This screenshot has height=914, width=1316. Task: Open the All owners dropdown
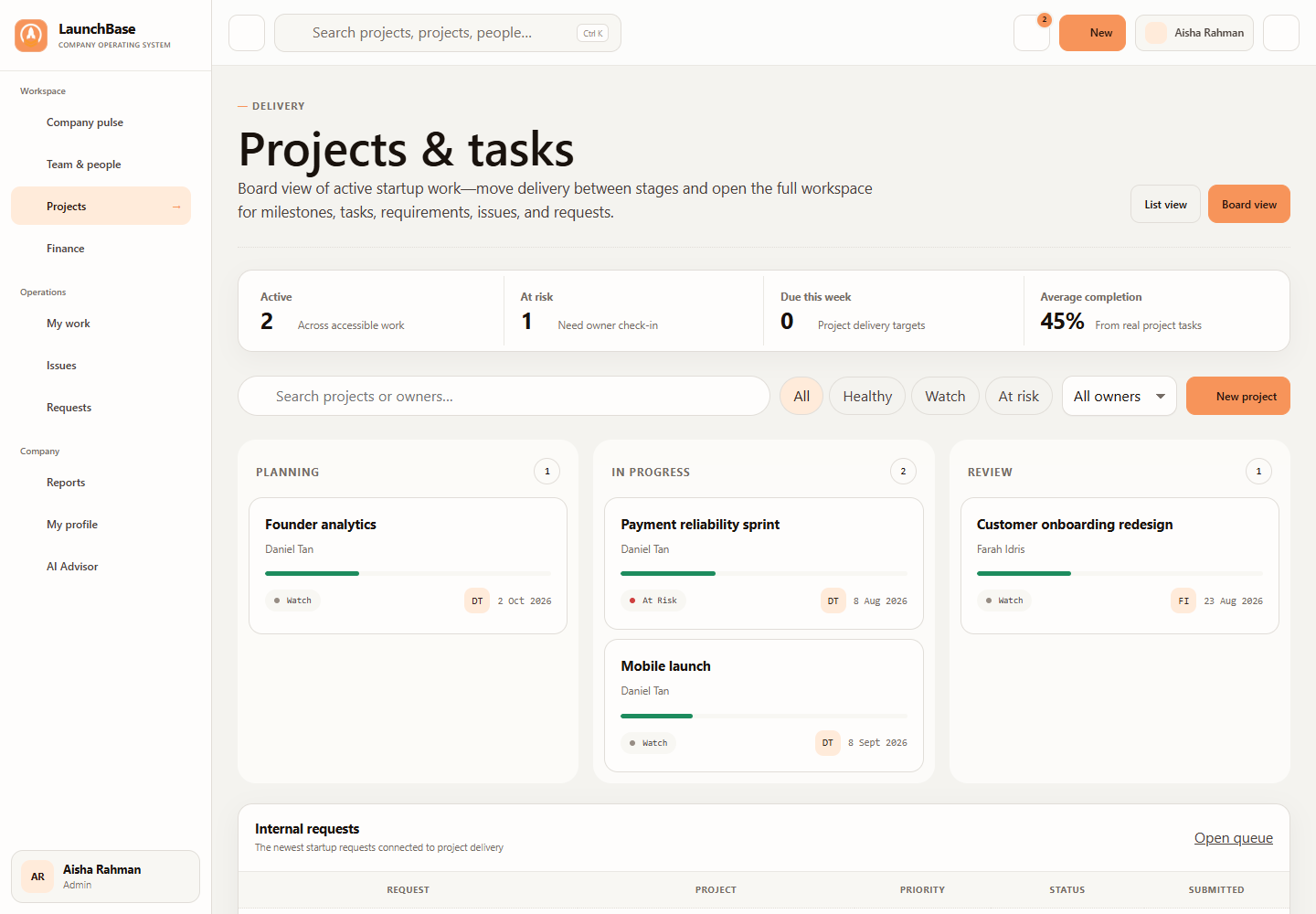pos(1119,396)
